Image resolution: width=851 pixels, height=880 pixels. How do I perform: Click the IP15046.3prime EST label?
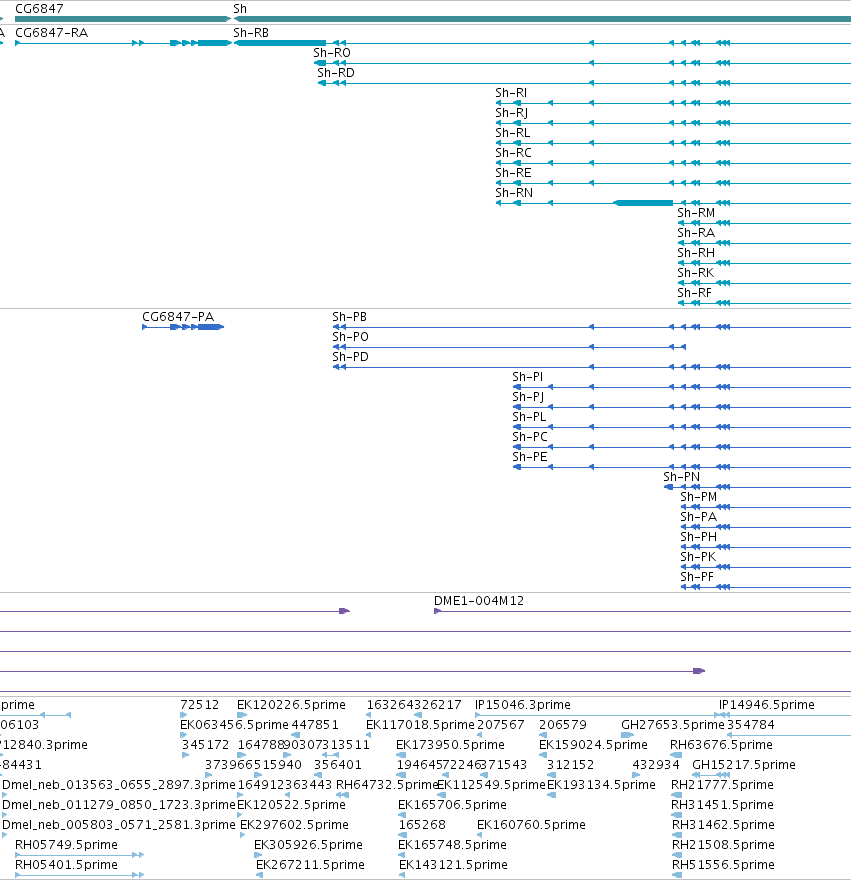pos(523,705)
